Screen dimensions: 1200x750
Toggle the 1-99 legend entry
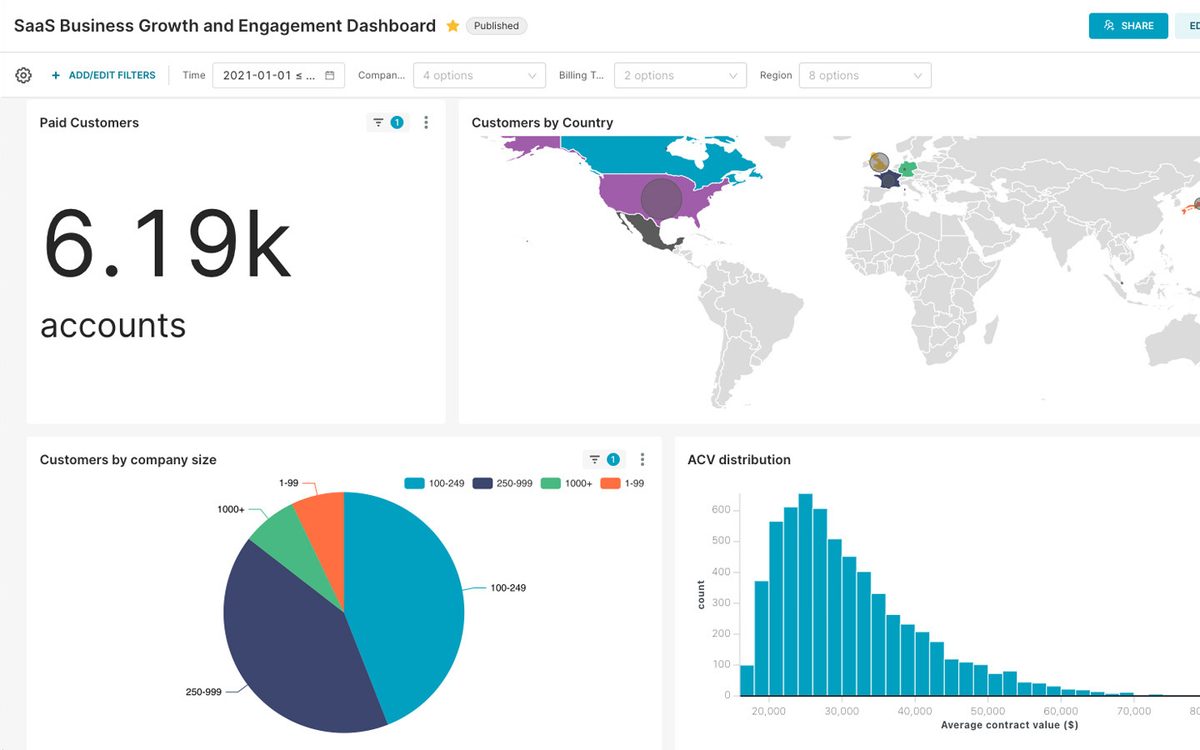[x=622, y=483]
